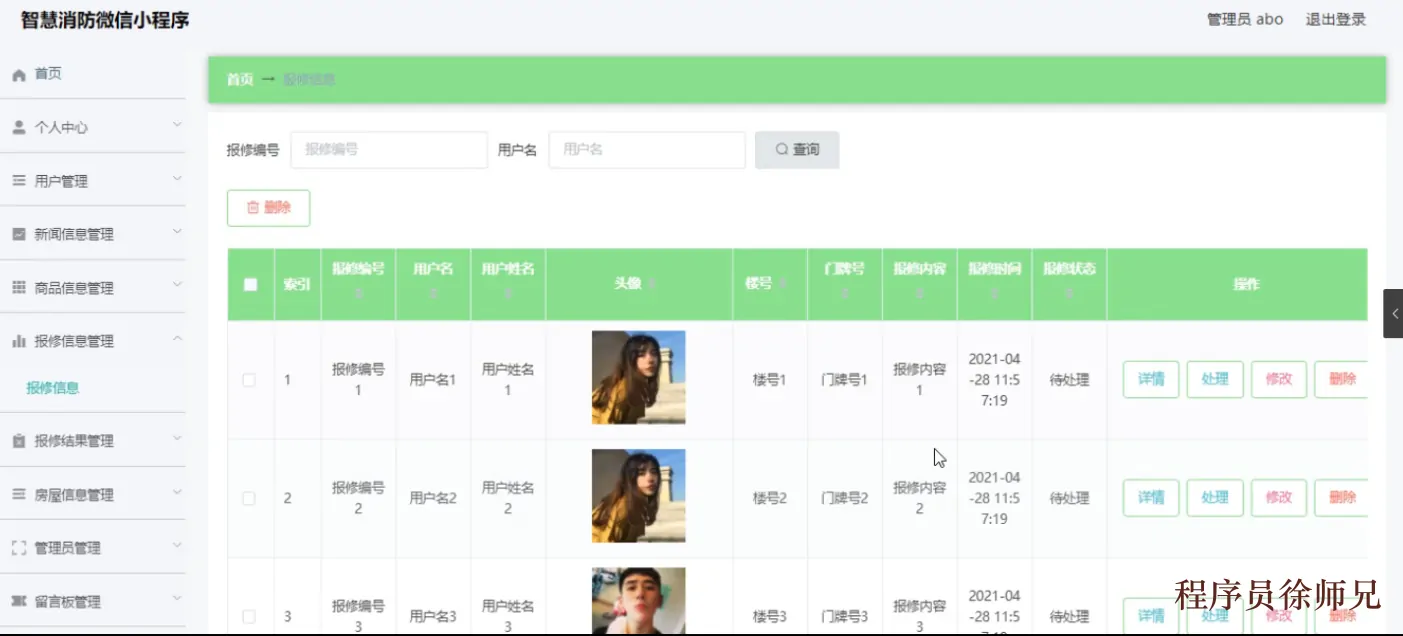Collapse the 报修信息管理 chevron
Image resolution: width=1403 pixels, height=636 pixels.
tap(177, 339)
